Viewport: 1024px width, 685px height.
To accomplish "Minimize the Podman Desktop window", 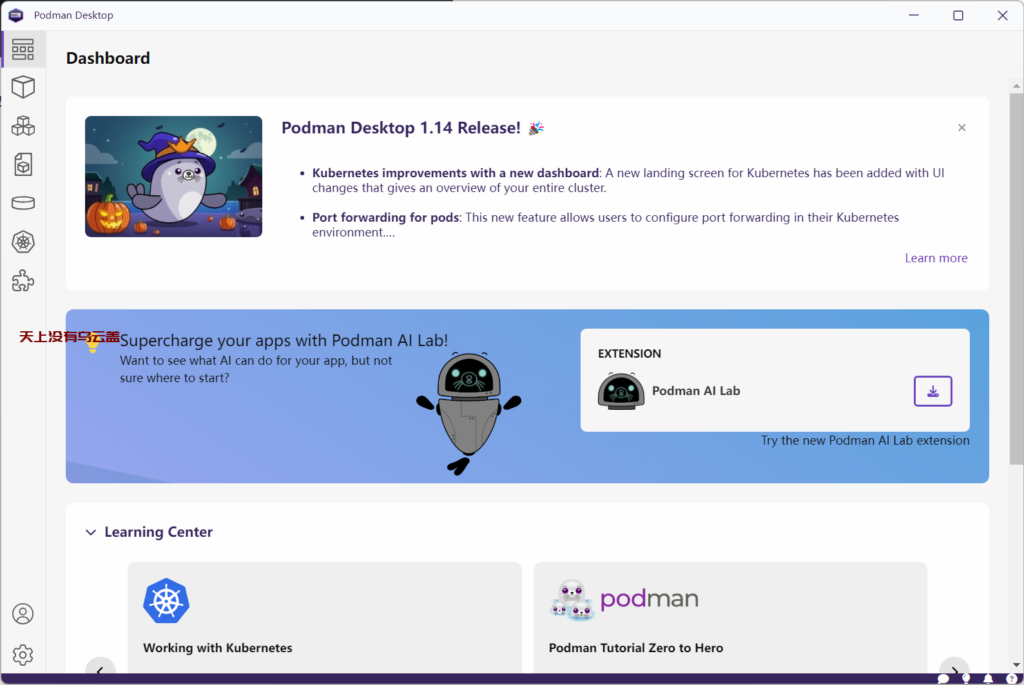I will coord(914,15).
